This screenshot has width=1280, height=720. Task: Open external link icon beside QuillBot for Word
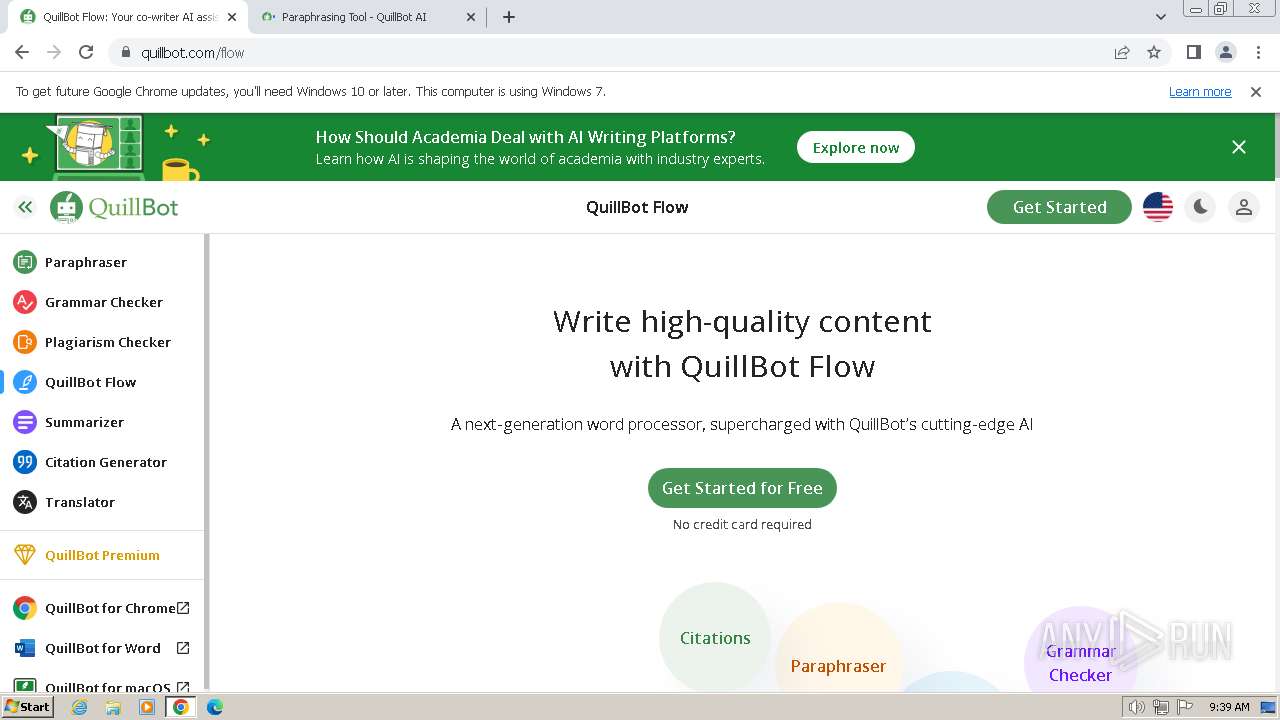coord(183,648)
